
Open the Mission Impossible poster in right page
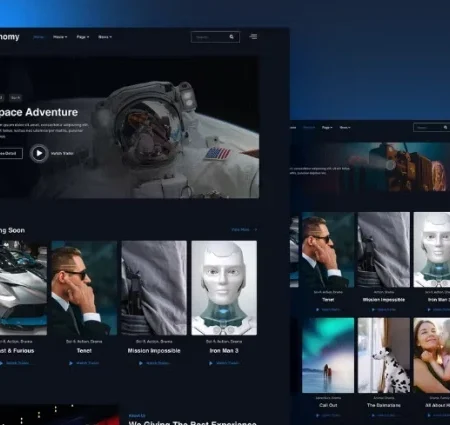384,250
